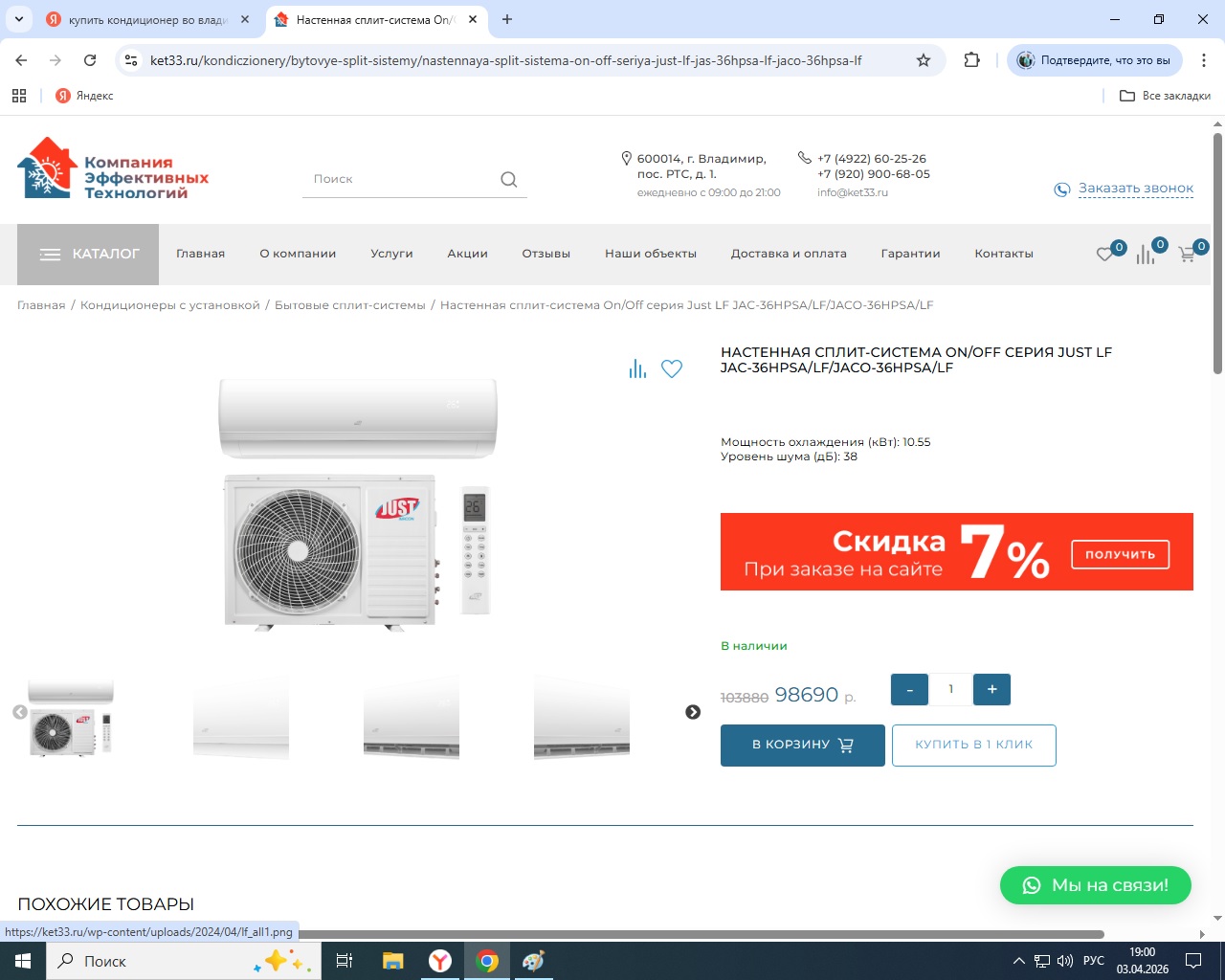Open Наши объекты menu item
Image resolution: width=1225 pixels, height=980 pixels.
point(651,254)
